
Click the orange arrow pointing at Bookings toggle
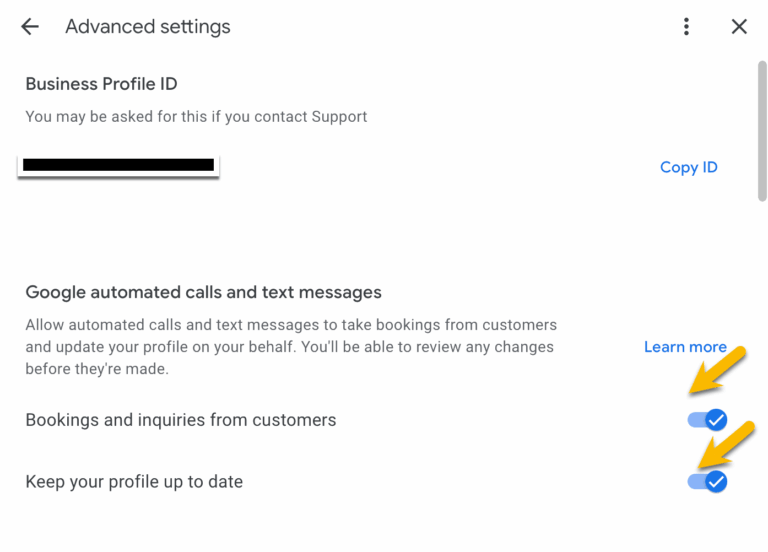tap(722, 370)
